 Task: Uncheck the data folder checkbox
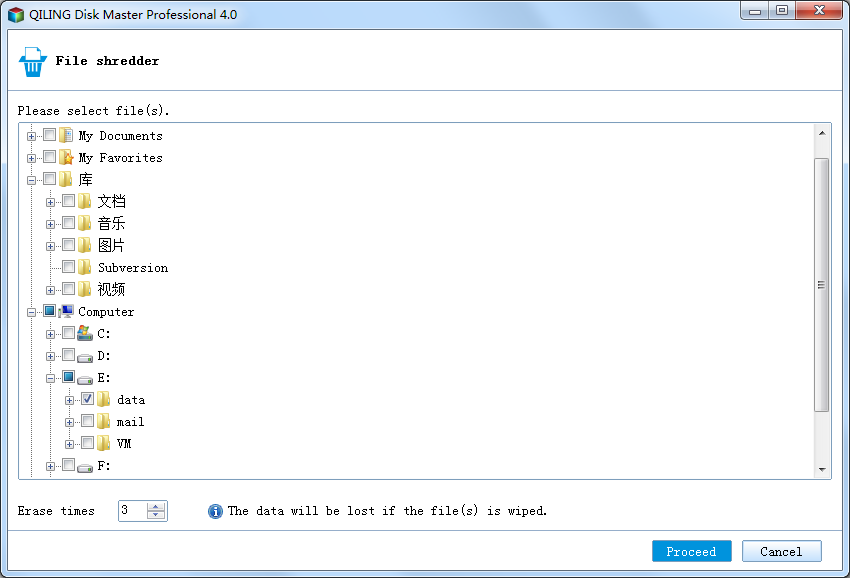pos(87,399)
